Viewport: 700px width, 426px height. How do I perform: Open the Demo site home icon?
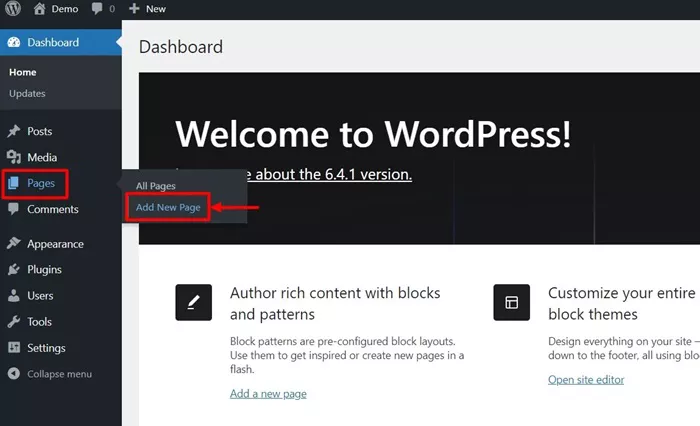coord(39,8)
